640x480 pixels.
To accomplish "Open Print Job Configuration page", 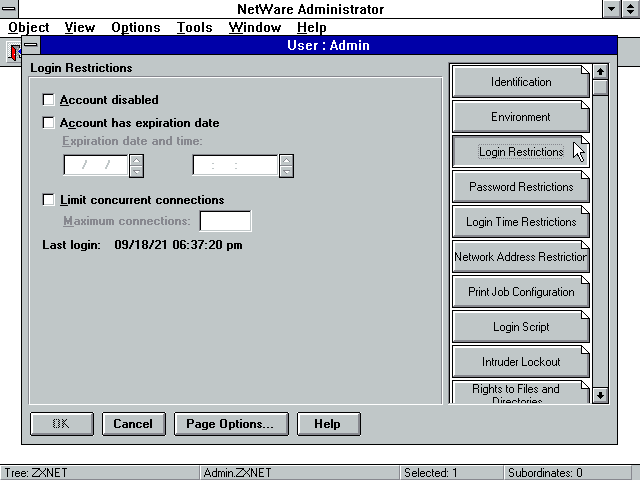I will [521, 292].
